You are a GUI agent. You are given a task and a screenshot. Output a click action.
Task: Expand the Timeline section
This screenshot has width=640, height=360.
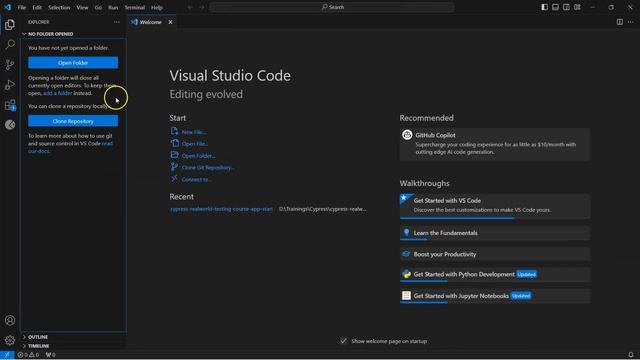click(x=73, y=346)
